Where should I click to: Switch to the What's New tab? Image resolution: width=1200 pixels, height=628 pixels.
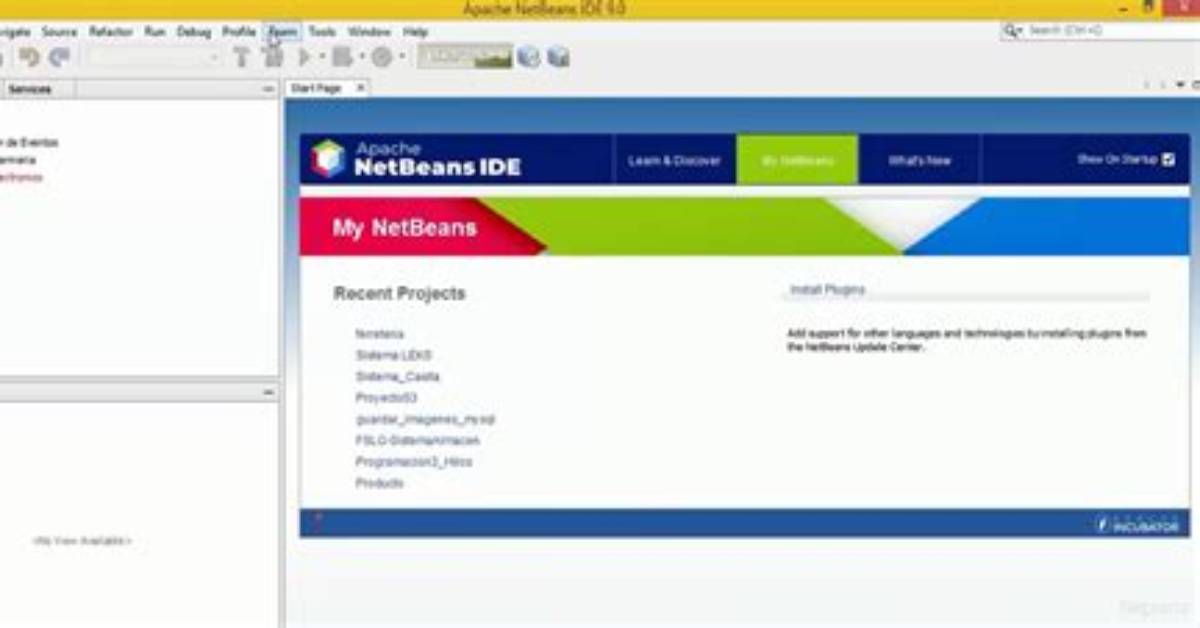point(919,160)
